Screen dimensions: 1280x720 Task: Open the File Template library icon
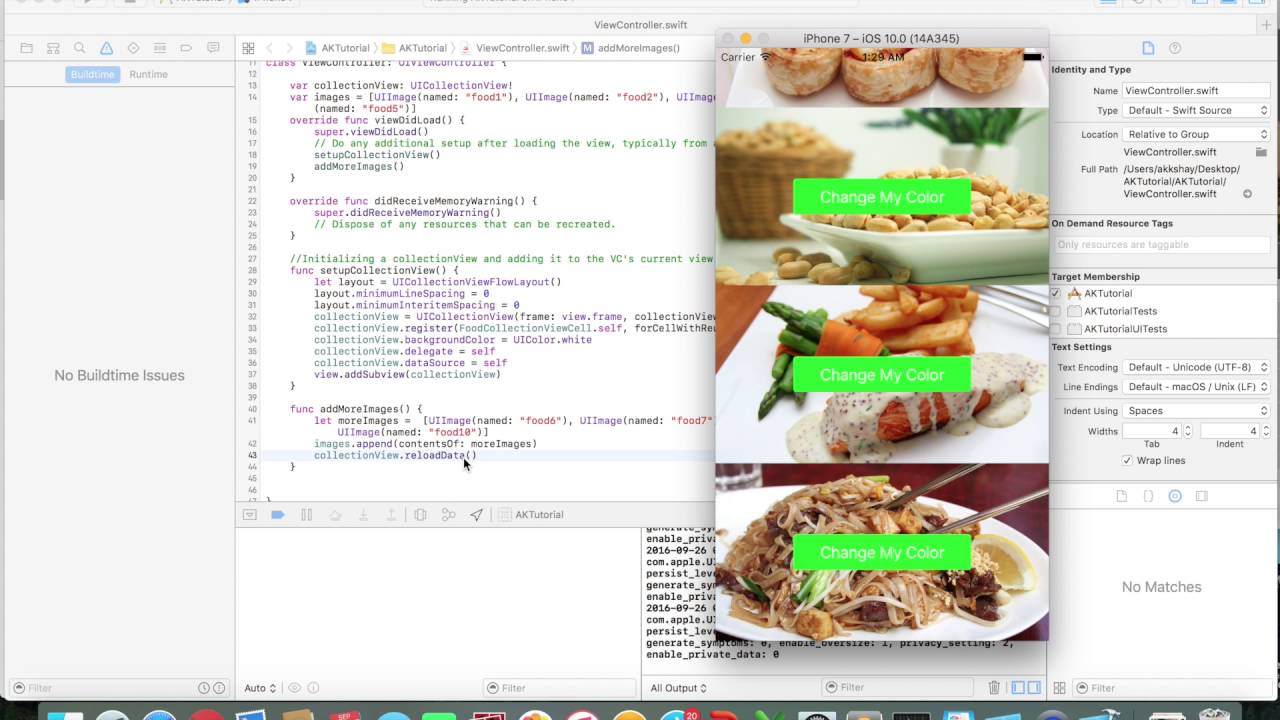point(1121,496)
